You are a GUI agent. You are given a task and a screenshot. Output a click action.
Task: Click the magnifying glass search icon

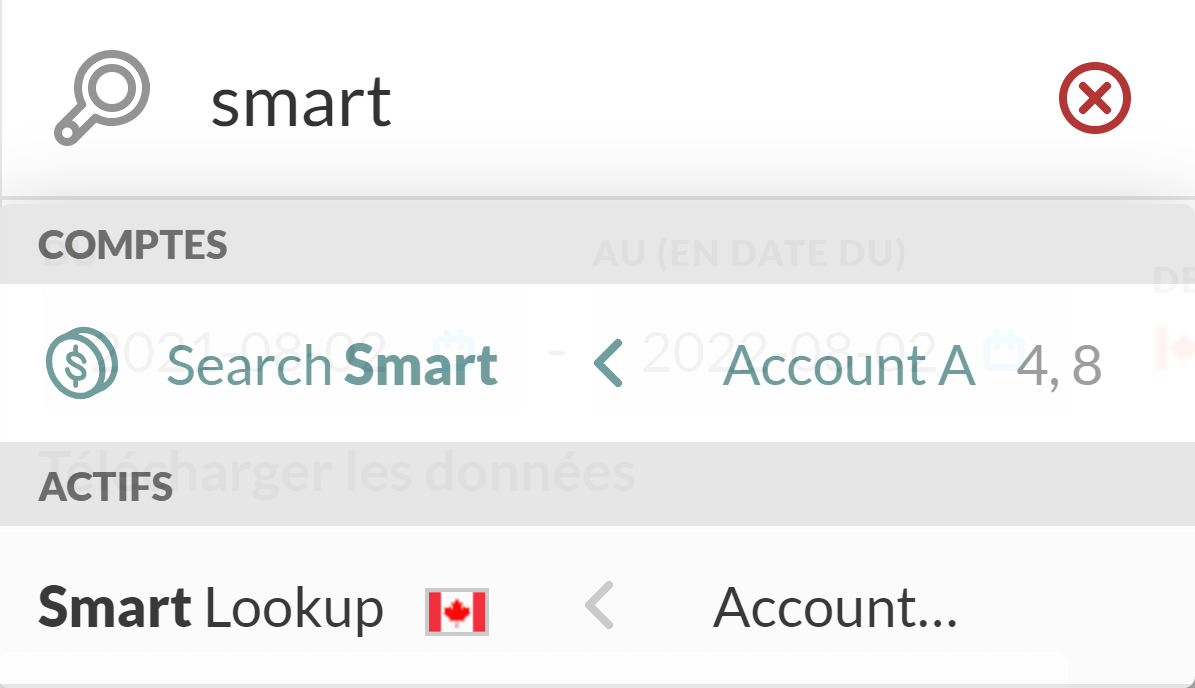coord(101,98)
